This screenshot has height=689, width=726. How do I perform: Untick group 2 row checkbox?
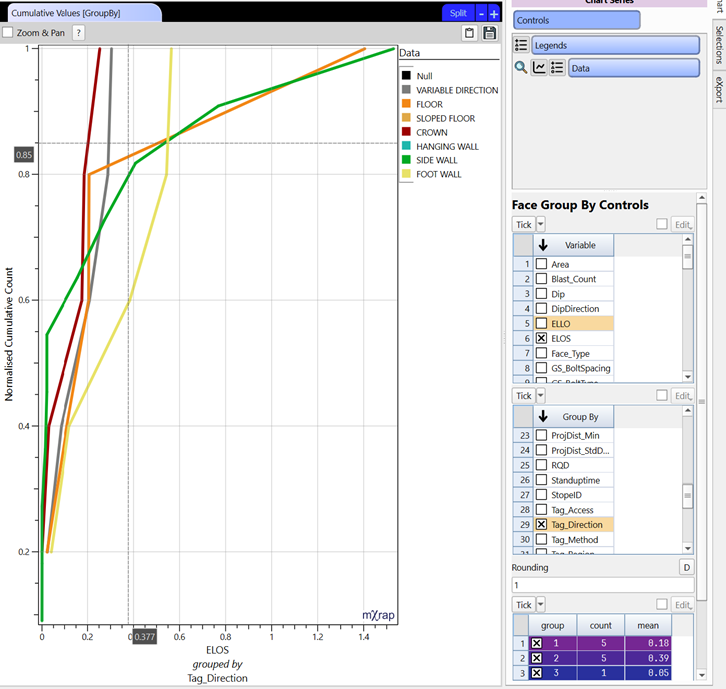(x=537, y=658)
